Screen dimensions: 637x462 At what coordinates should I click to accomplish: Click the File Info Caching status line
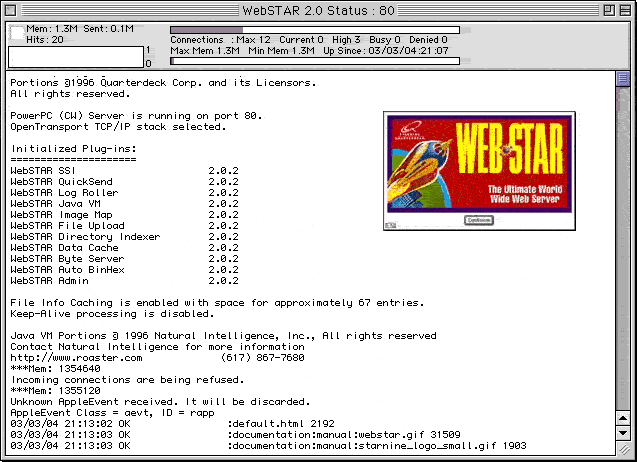(217, 303)
